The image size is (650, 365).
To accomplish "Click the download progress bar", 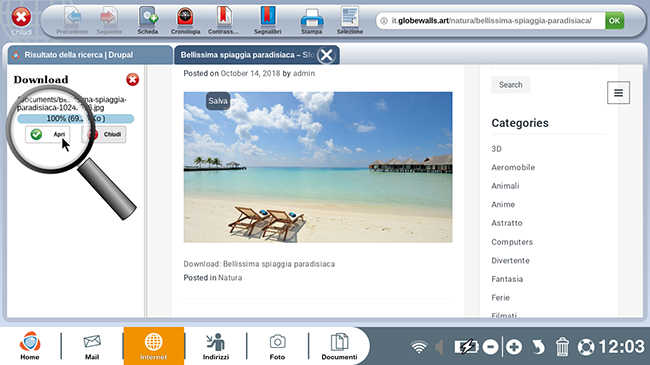I will click(75, 119).
